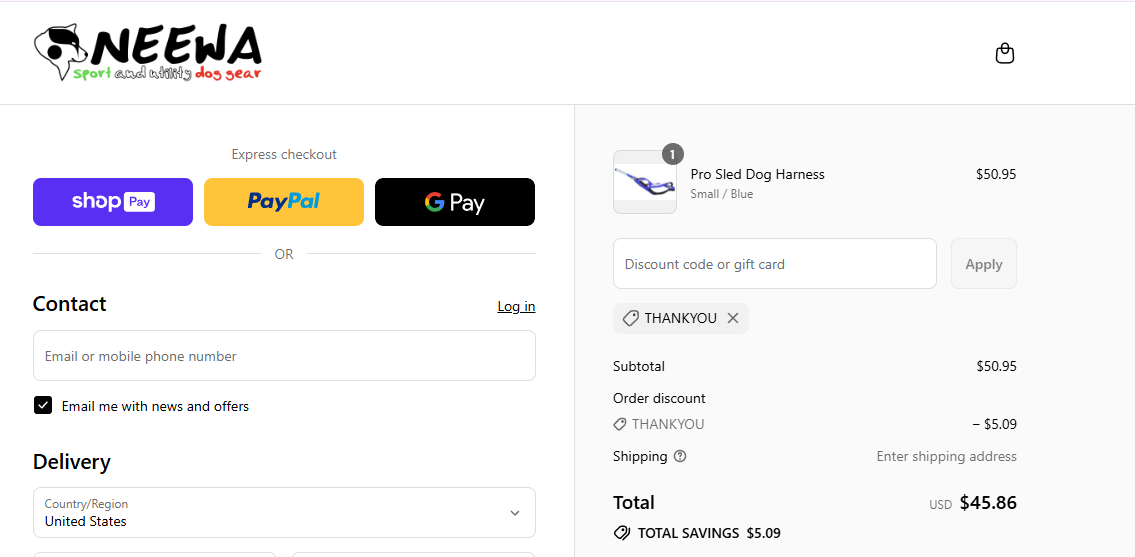Click the Contact heading

point(69,304)
